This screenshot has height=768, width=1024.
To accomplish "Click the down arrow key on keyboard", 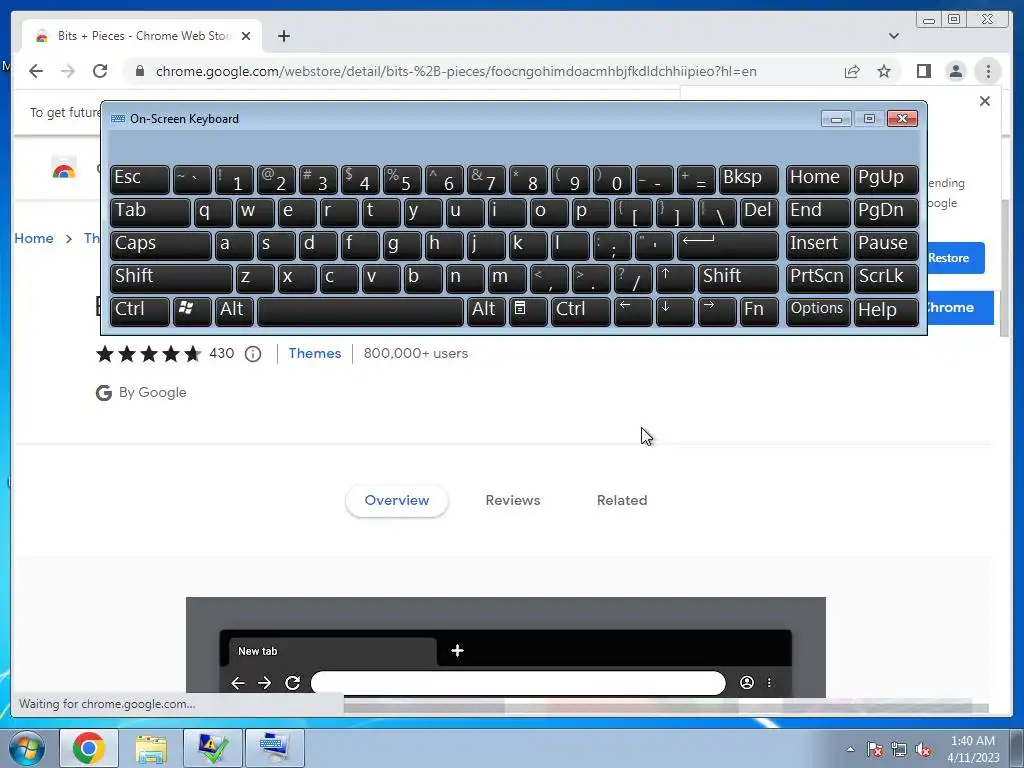I will (x=675, y=311).
